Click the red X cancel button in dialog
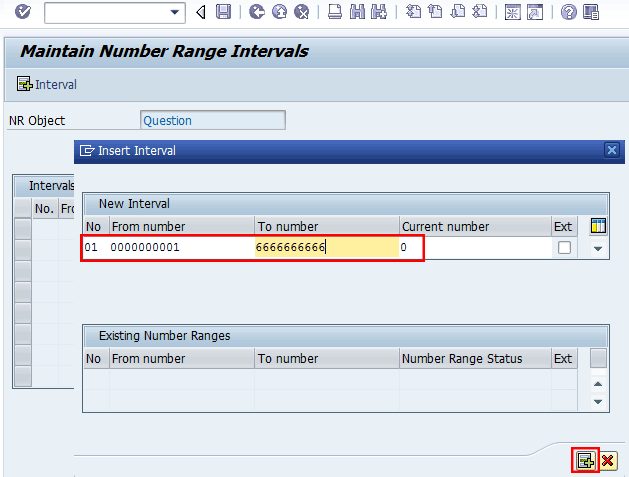The height and width of the screenshot is (477, 629). (608, 461)
